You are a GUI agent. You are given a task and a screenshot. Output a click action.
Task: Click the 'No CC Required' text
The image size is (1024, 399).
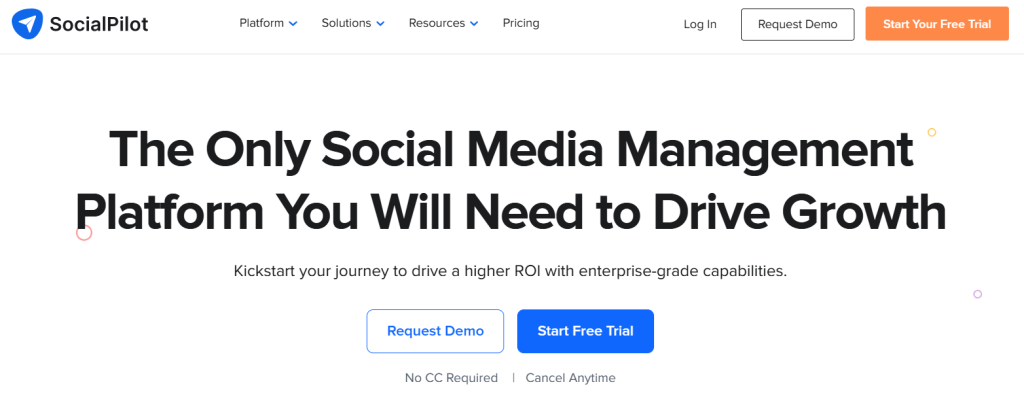click(x=451, y=377)
